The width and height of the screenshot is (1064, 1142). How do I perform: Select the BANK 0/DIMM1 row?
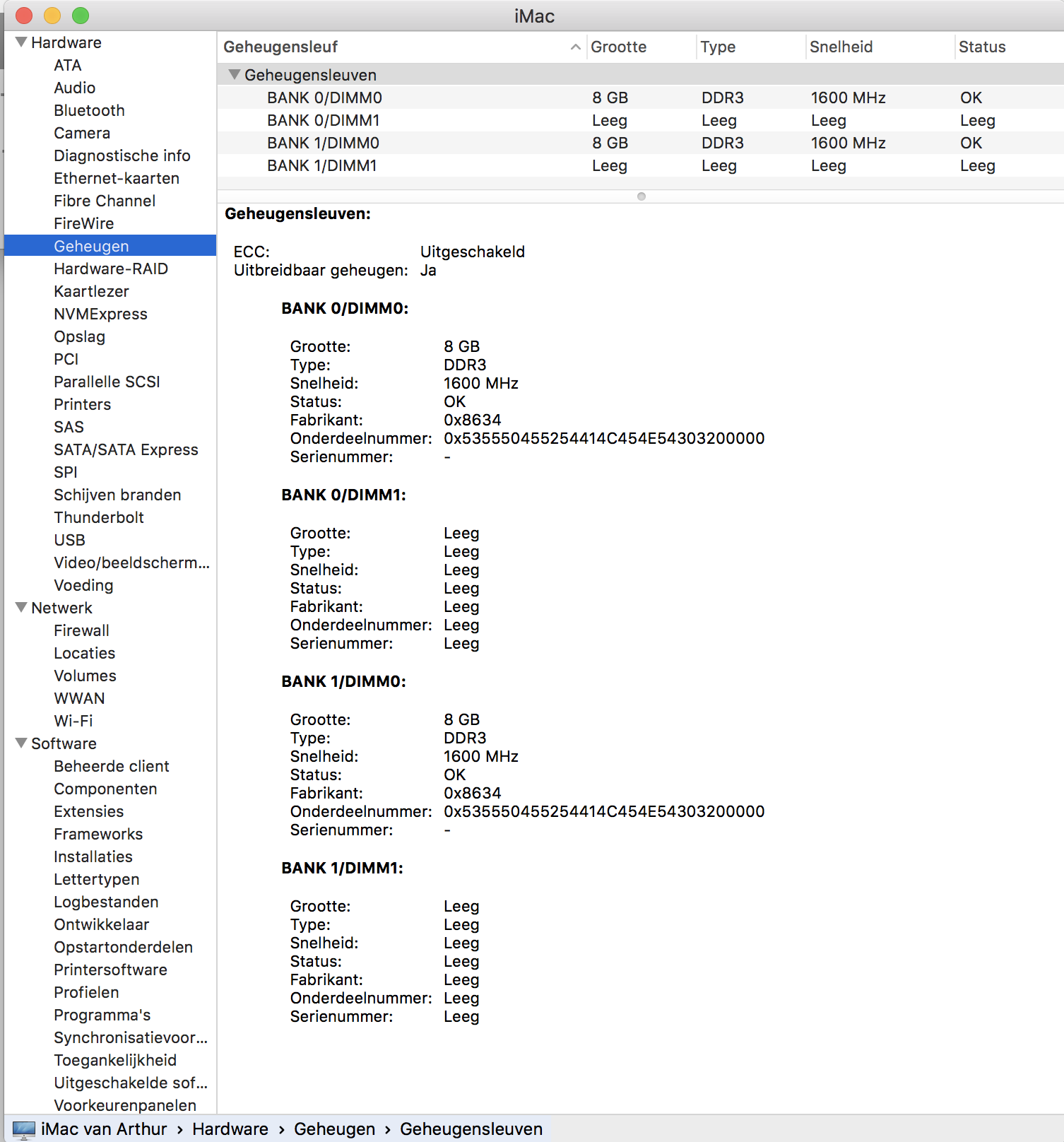click(x=640, y=120)
